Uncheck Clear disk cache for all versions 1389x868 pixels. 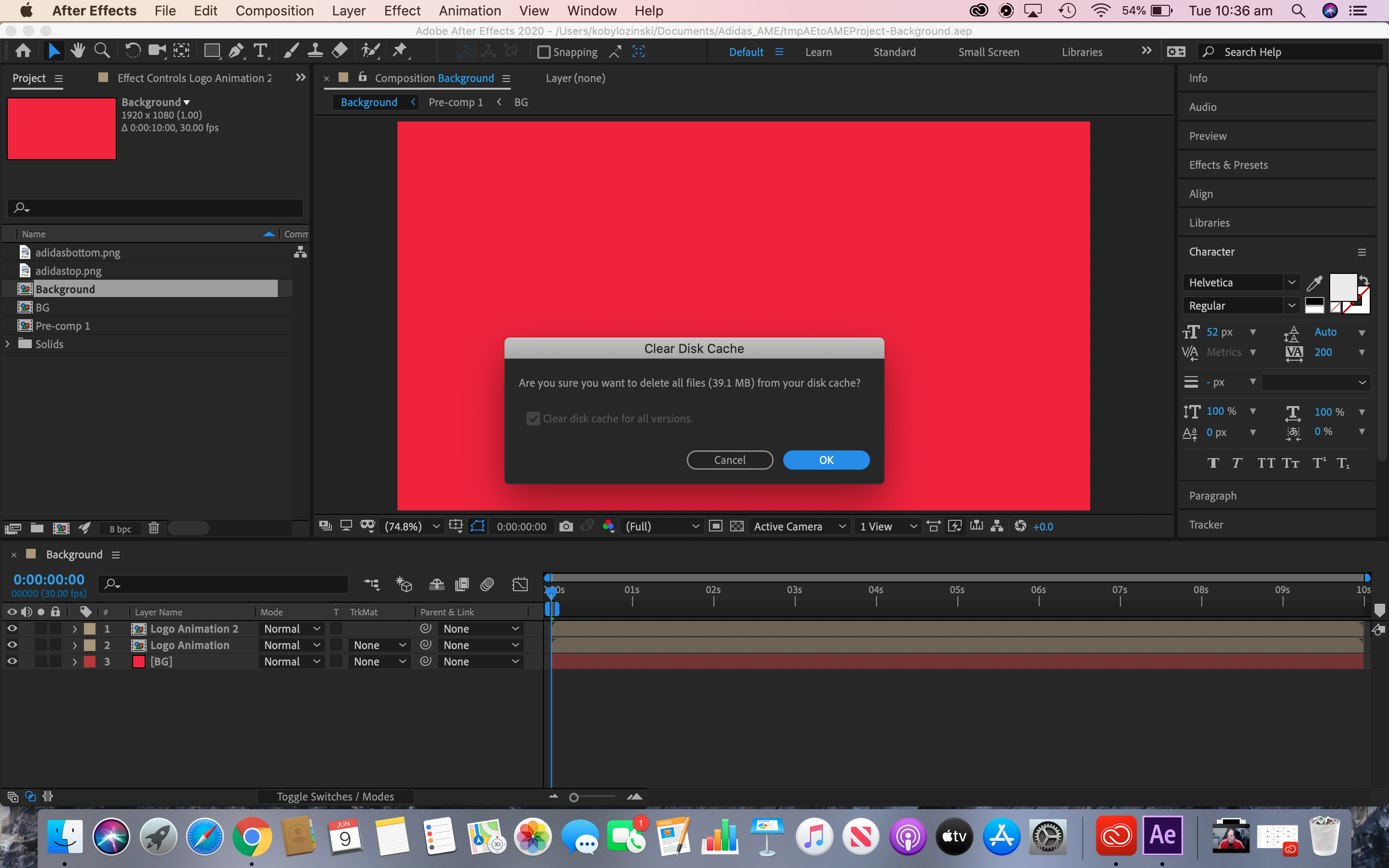point(533,419)
